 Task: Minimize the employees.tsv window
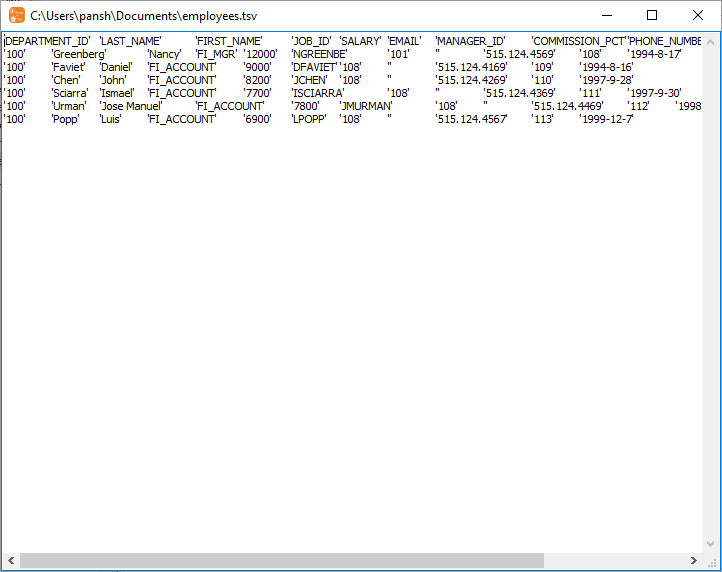tap(606, 15)
